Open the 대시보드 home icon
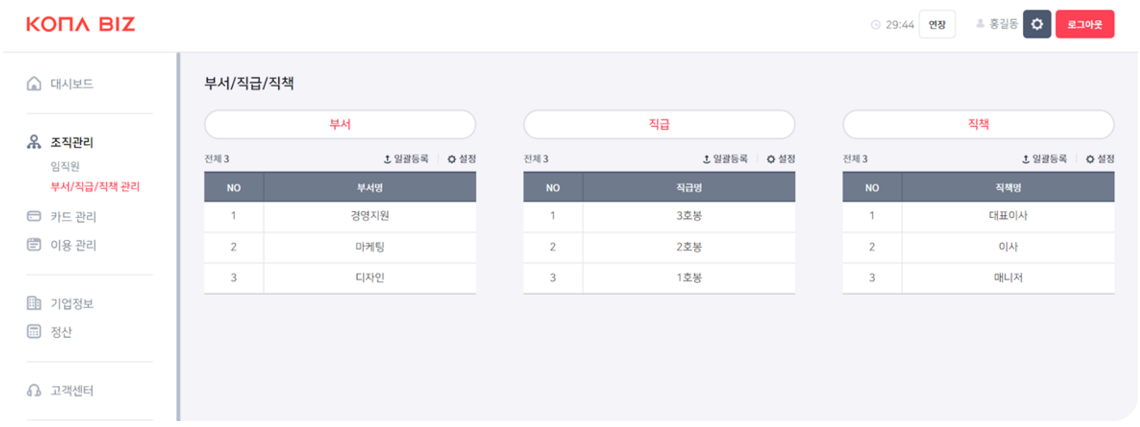This screenshot has height=427, width=1140. pos(33,84)
